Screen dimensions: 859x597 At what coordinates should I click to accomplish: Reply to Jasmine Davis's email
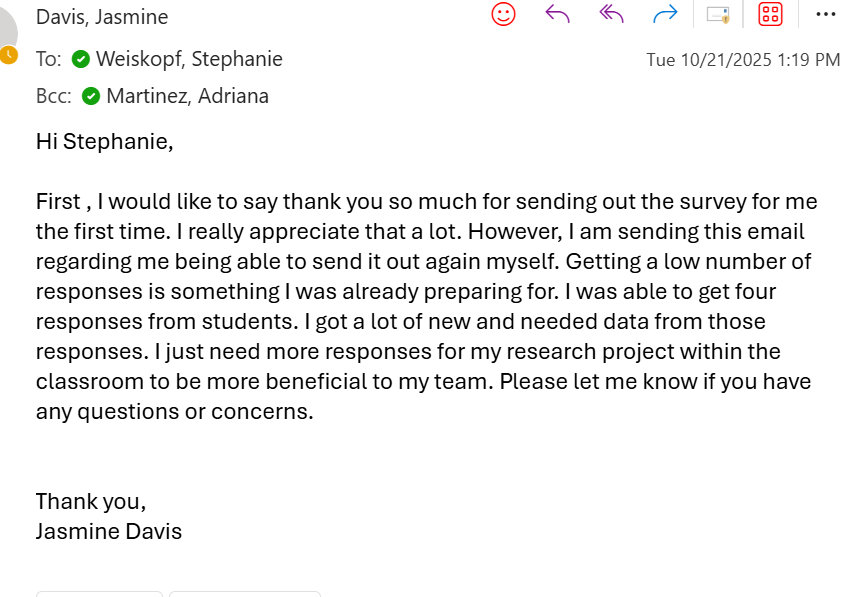pos(558,14)
